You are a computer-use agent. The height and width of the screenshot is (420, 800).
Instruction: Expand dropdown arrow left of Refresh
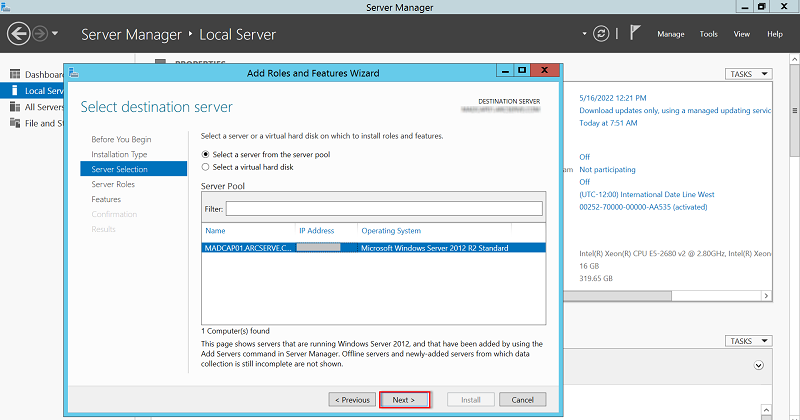click(584, 34)
